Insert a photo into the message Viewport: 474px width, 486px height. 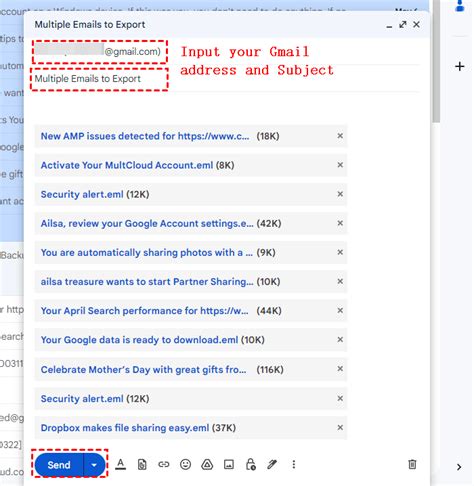click(x=229, y=464)
